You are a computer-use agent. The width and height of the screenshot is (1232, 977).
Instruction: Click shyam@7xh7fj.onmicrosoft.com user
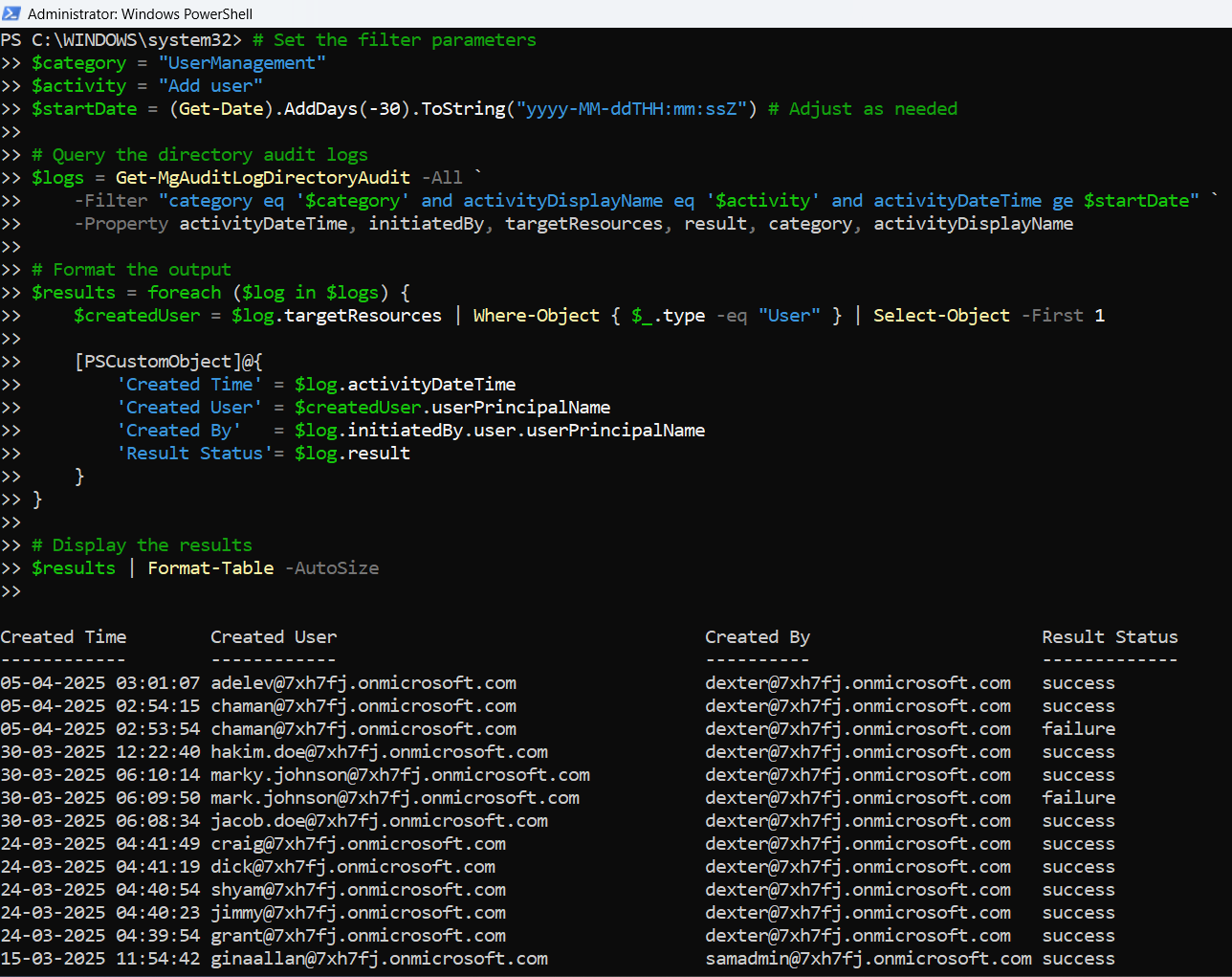[x=359, y=890]
